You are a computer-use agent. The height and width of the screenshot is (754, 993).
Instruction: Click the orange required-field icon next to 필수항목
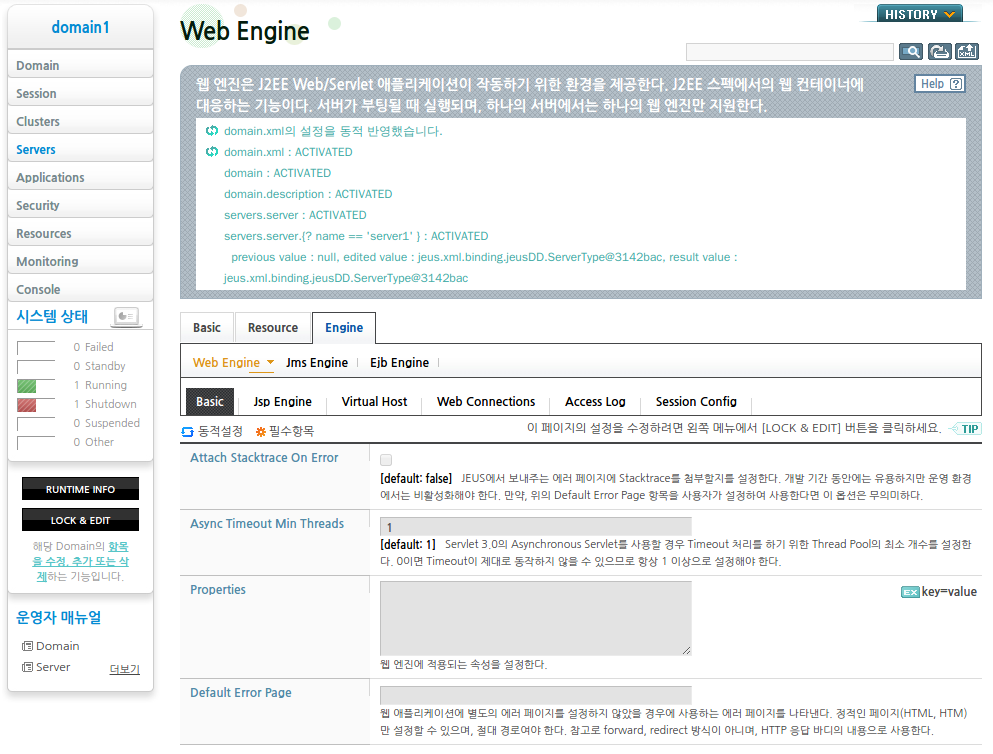coord(260,432)
